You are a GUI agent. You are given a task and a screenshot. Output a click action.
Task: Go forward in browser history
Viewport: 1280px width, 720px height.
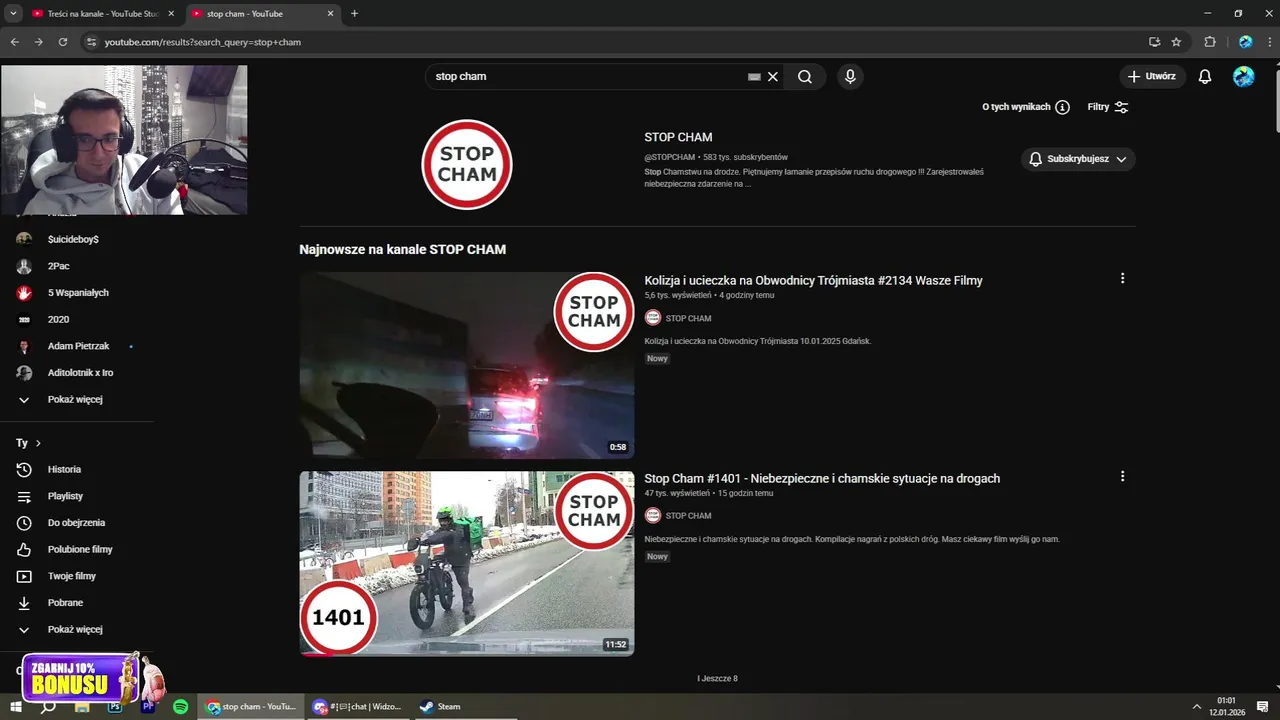point(39,42)
